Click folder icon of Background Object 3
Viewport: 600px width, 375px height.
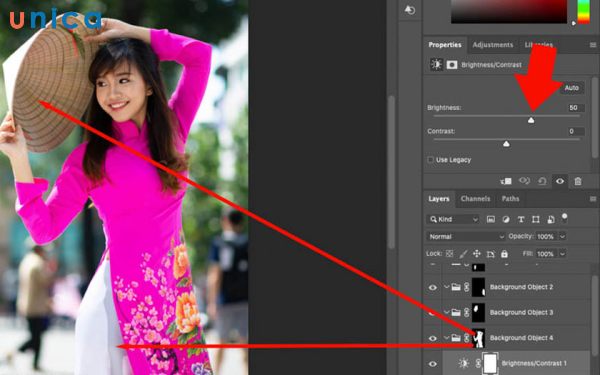(456, 313)
